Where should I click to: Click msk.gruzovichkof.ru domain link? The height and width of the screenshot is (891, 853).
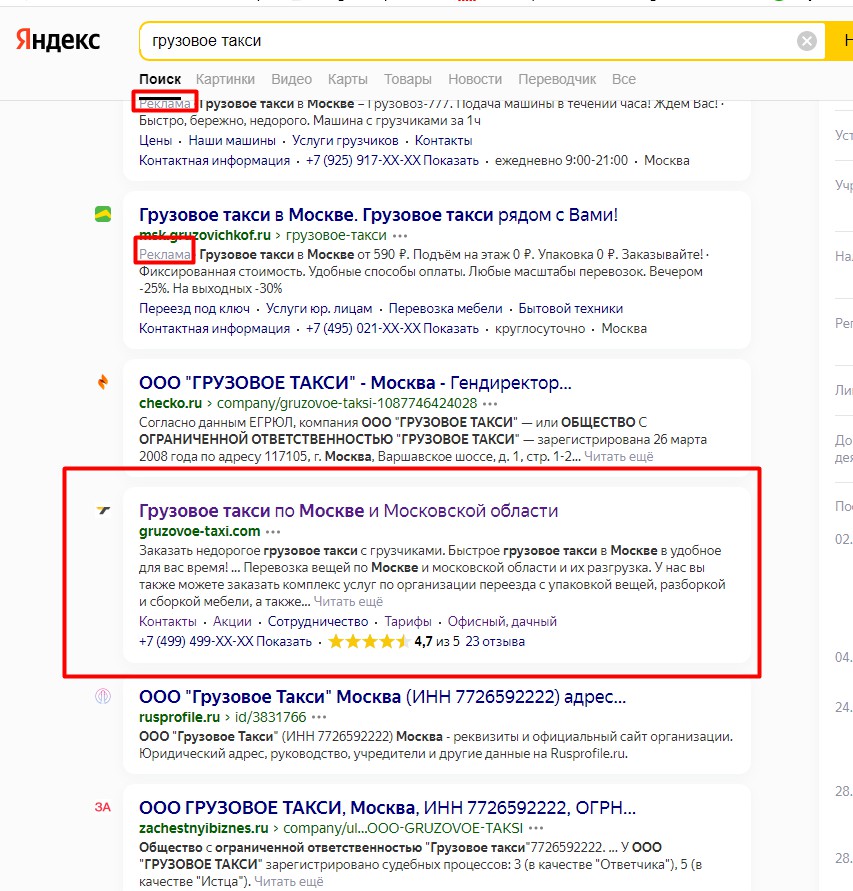click(205, 235)
